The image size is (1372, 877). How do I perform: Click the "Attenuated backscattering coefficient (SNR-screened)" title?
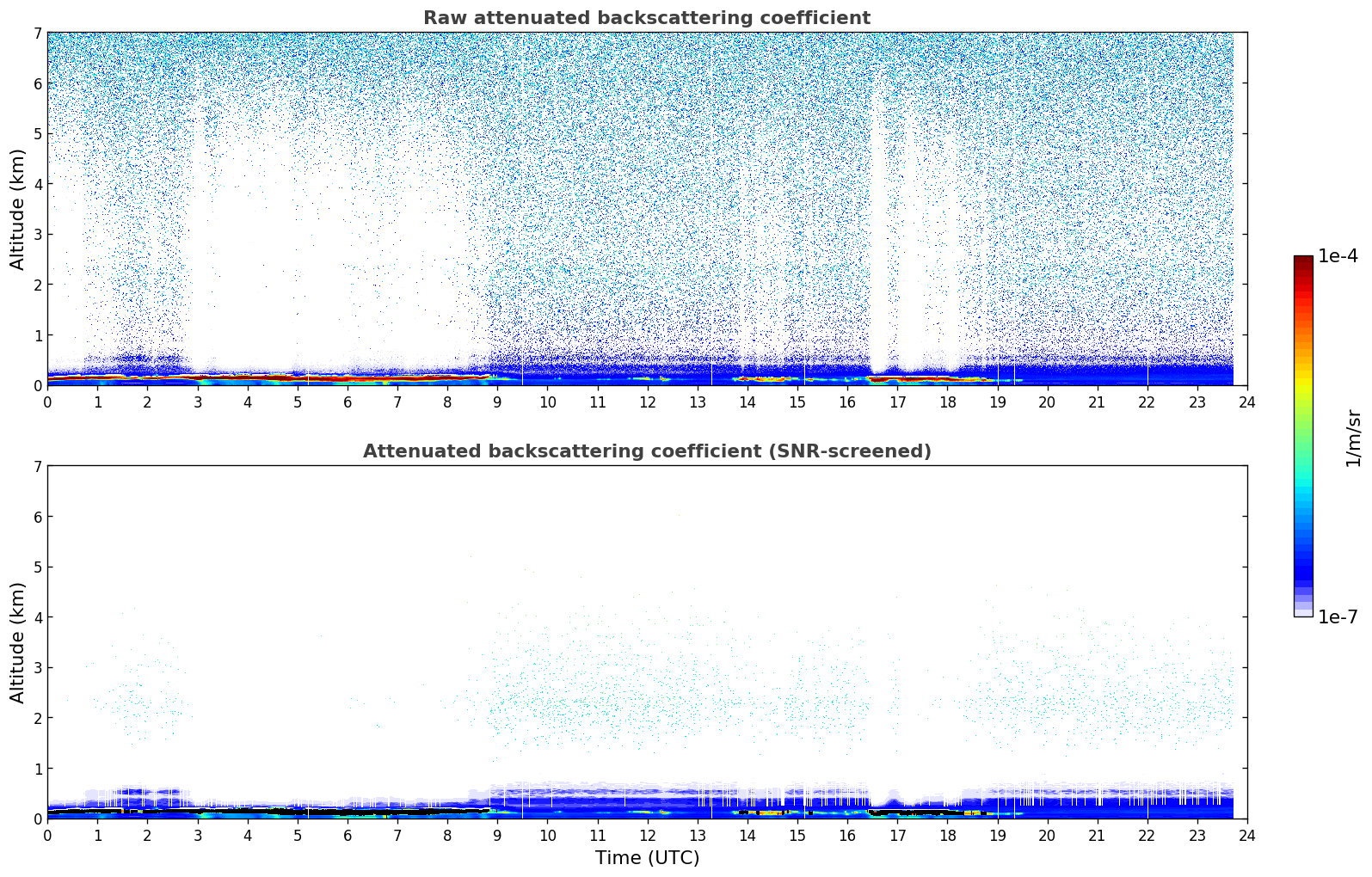point(646,451)
